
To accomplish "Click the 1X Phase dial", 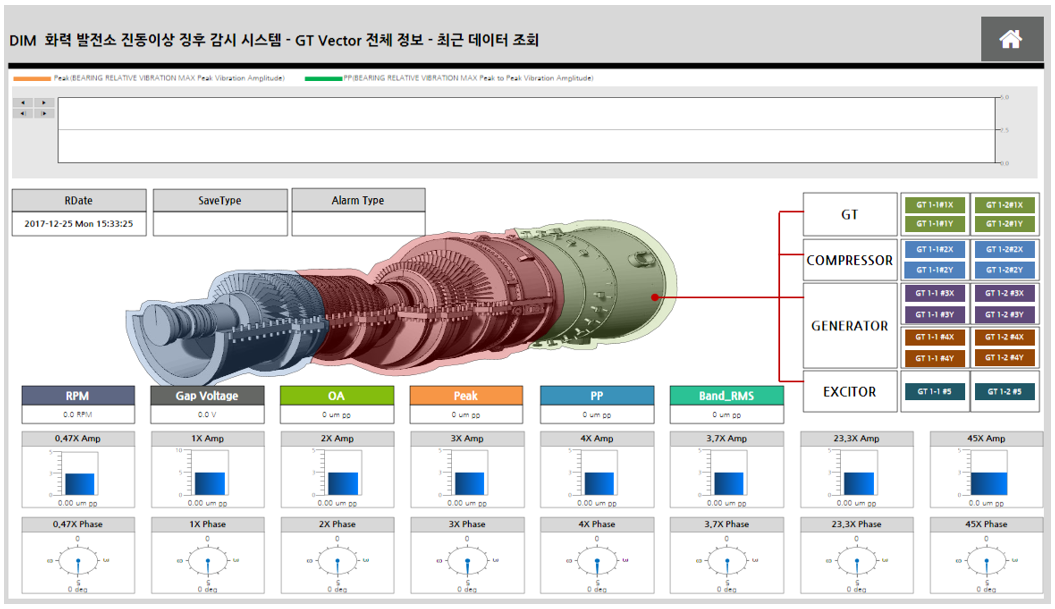I will click(207, 561).
